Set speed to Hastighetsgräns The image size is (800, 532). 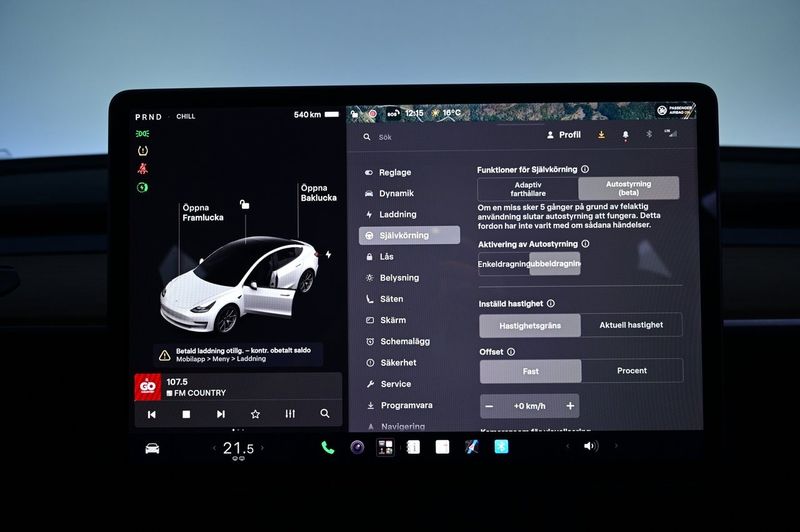pyautogui.click(x=530, y=325)
